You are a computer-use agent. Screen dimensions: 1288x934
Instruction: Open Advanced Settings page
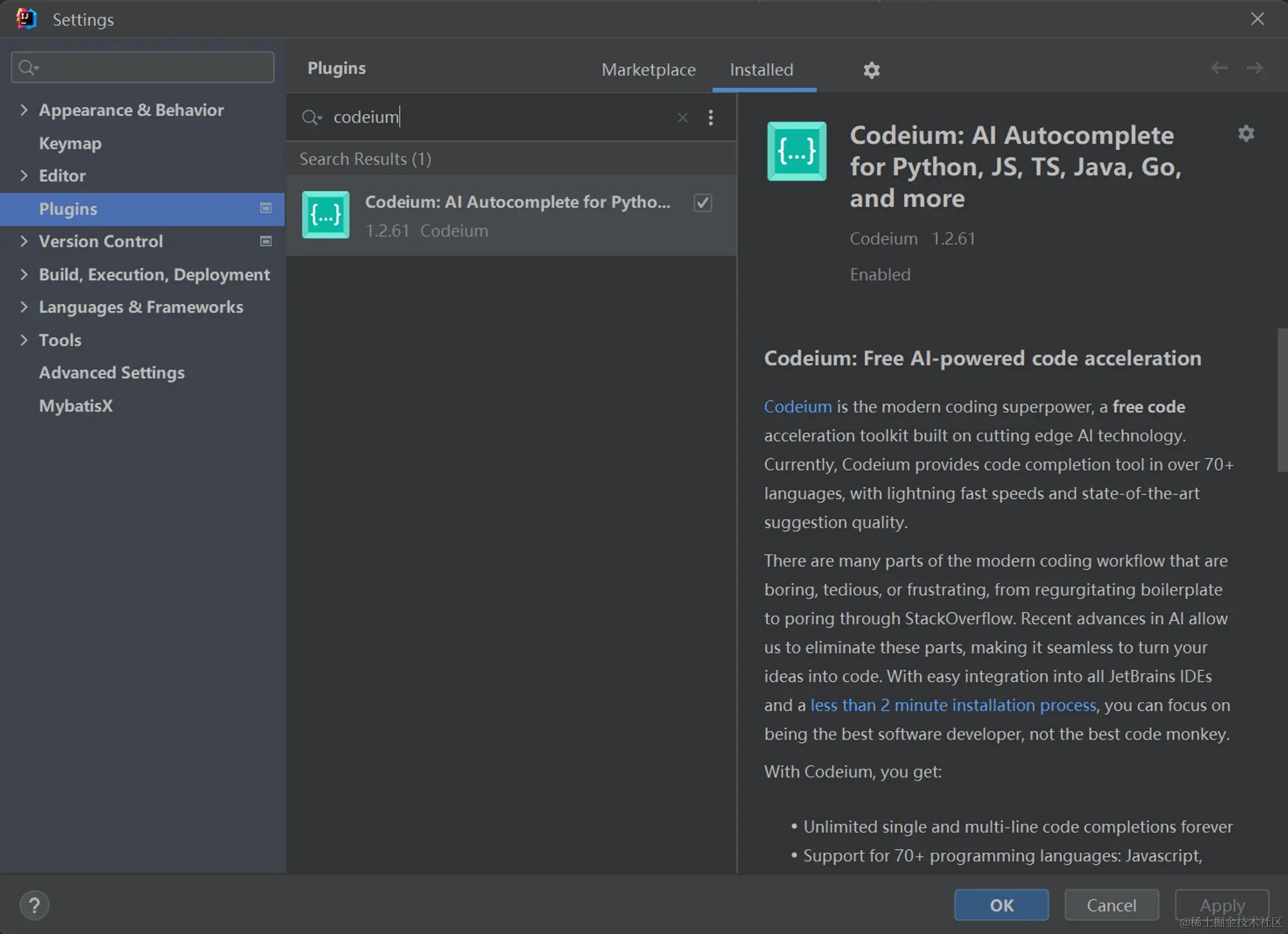point(111,372)
